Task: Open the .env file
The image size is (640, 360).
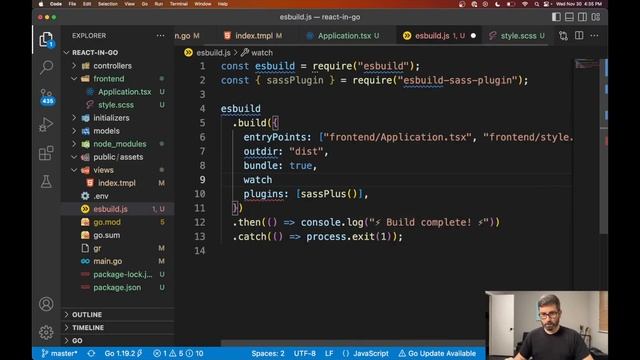Action: point(101,196)
